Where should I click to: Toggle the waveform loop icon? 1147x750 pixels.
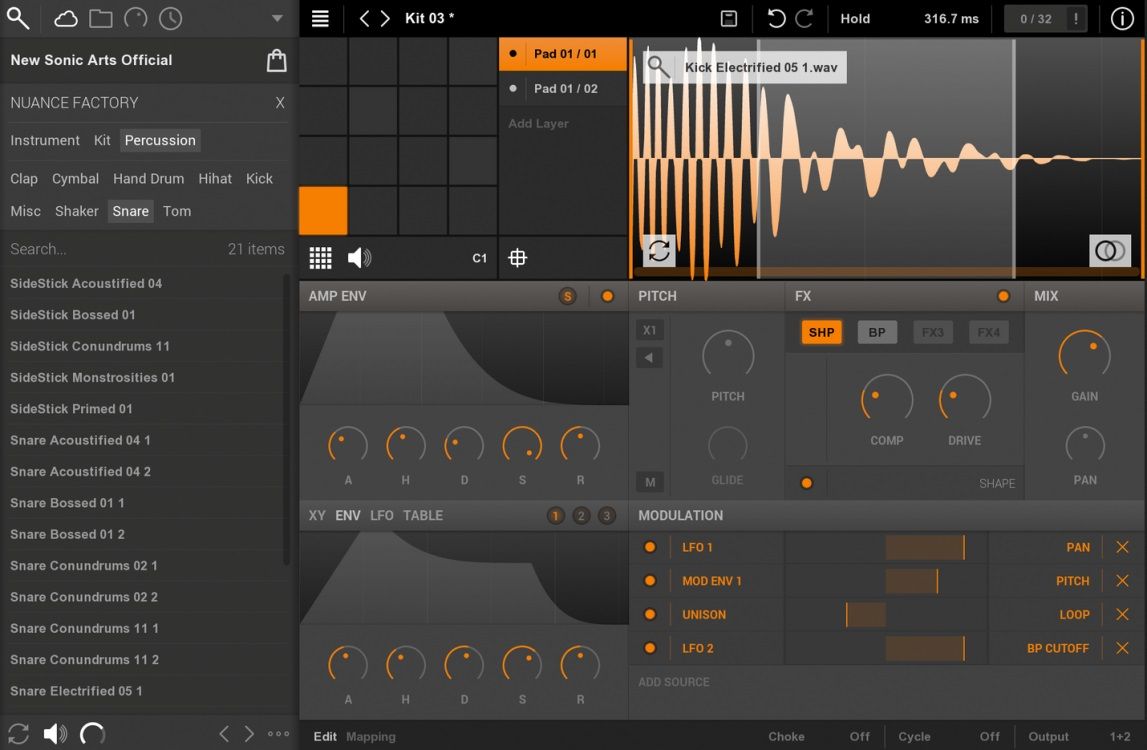pyautogui.click(x=658, y=251)
